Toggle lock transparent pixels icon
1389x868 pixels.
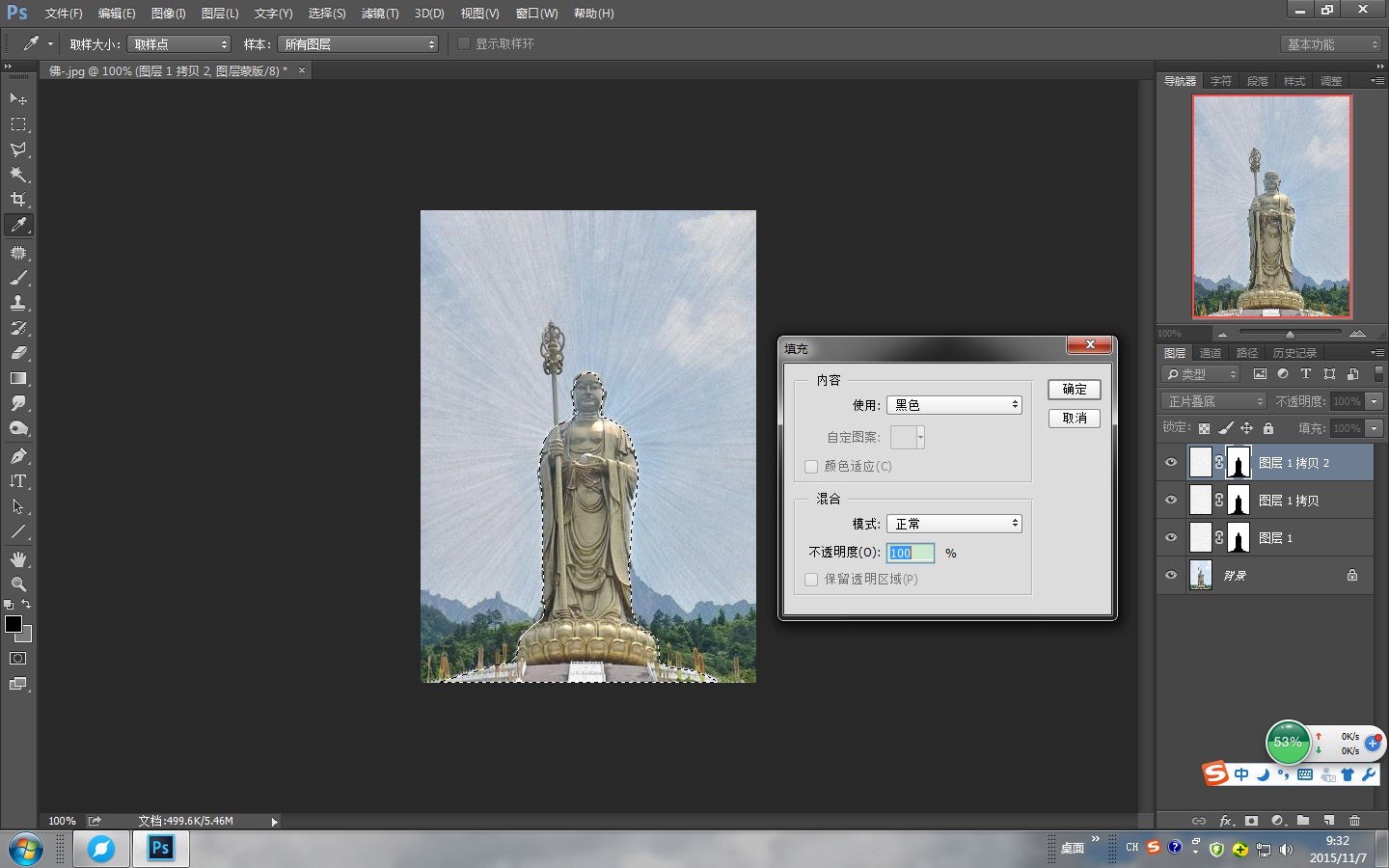point(1205,428)
